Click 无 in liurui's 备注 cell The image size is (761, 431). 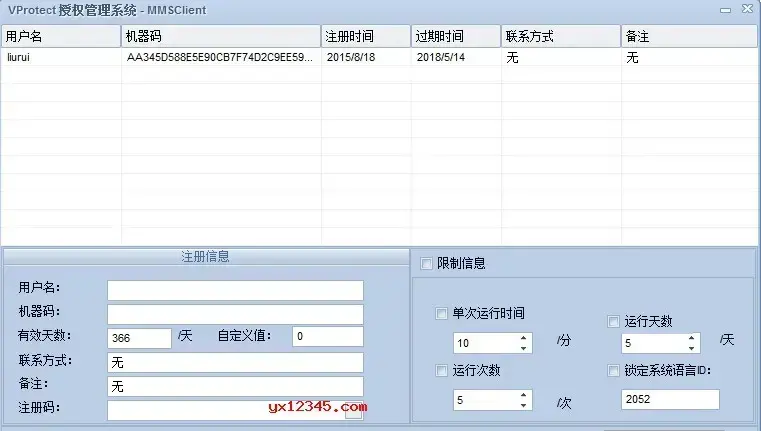tap(632, 57)
